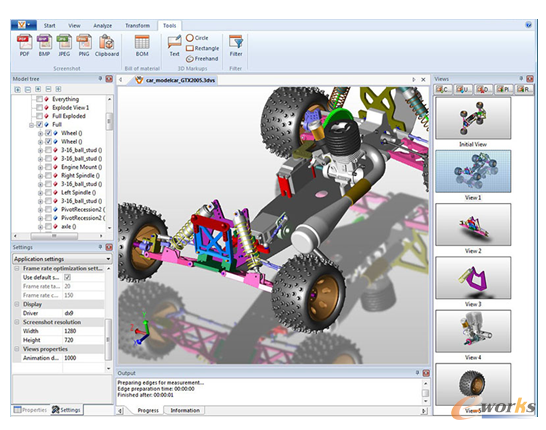Open the Application settings dropdown

(x=62, y=259)
